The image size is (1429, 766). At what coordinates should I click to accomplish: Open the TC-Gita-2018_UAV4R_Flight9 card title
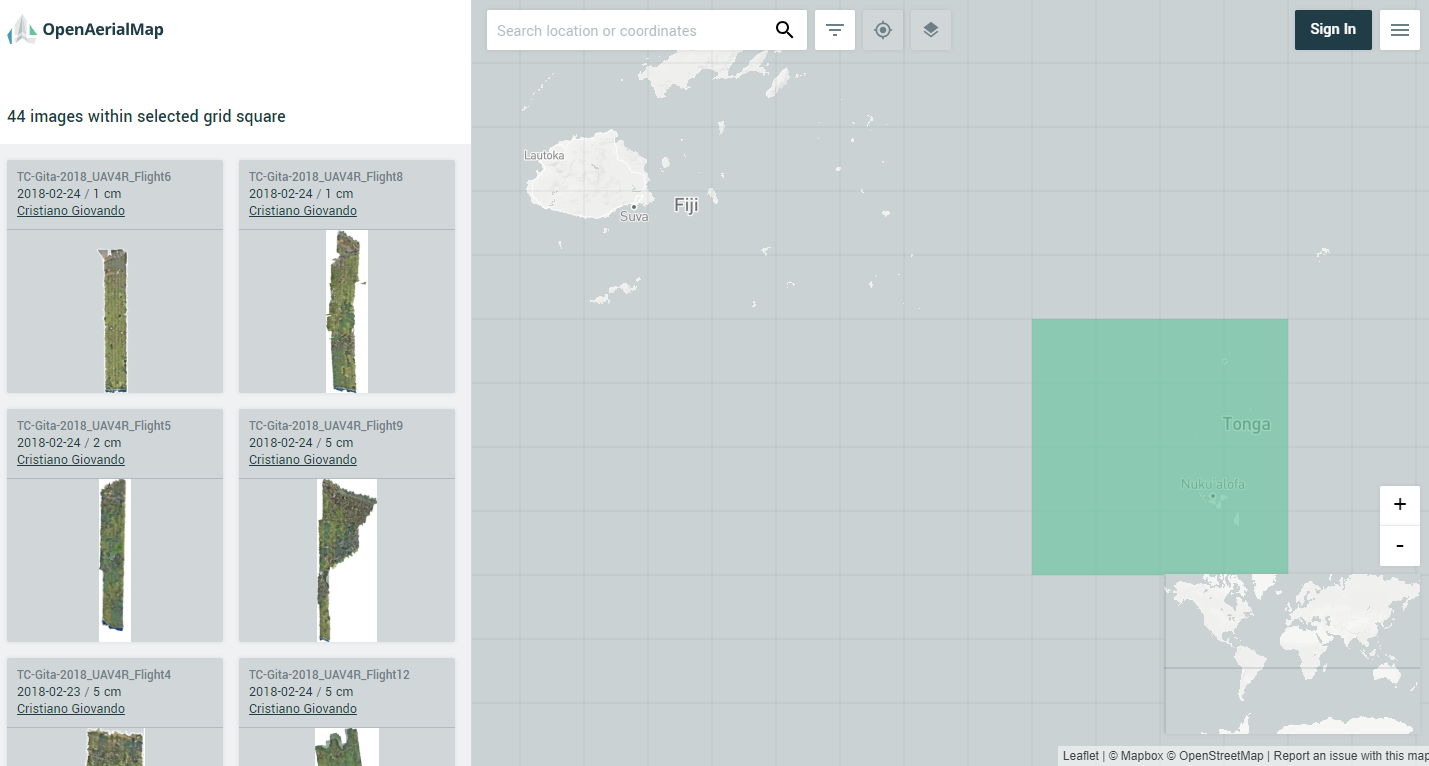point(326,426)
